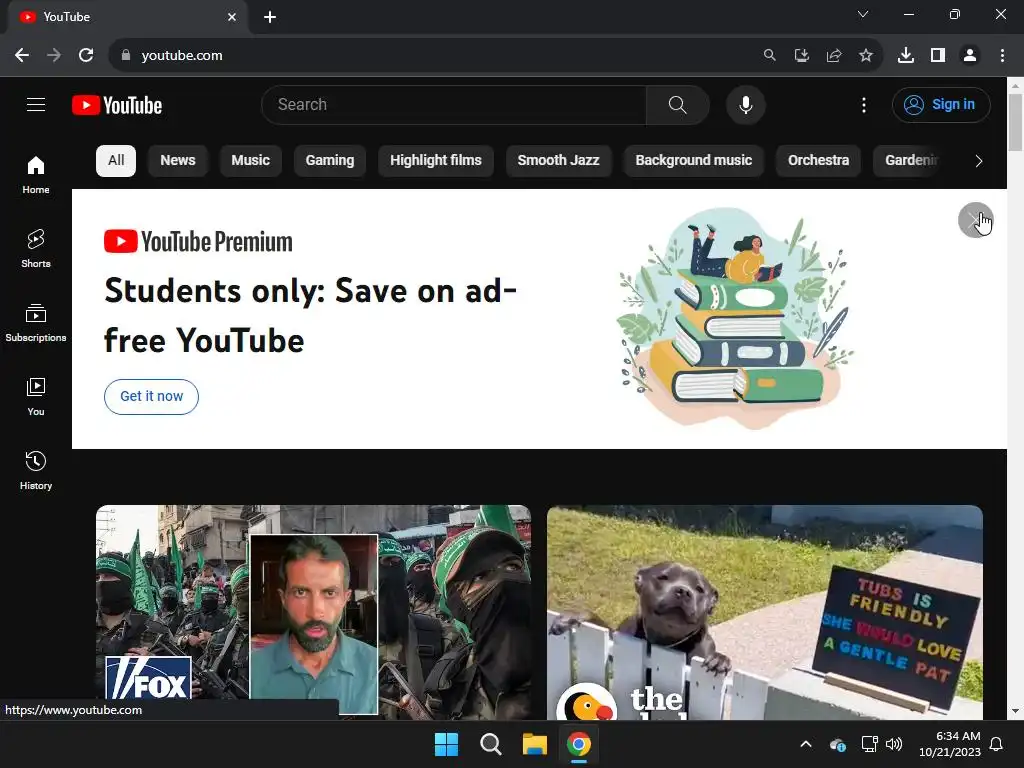Click the install app icon in address bar
The height and width of the screenshot is (768, 1024).
coord(801,56)
